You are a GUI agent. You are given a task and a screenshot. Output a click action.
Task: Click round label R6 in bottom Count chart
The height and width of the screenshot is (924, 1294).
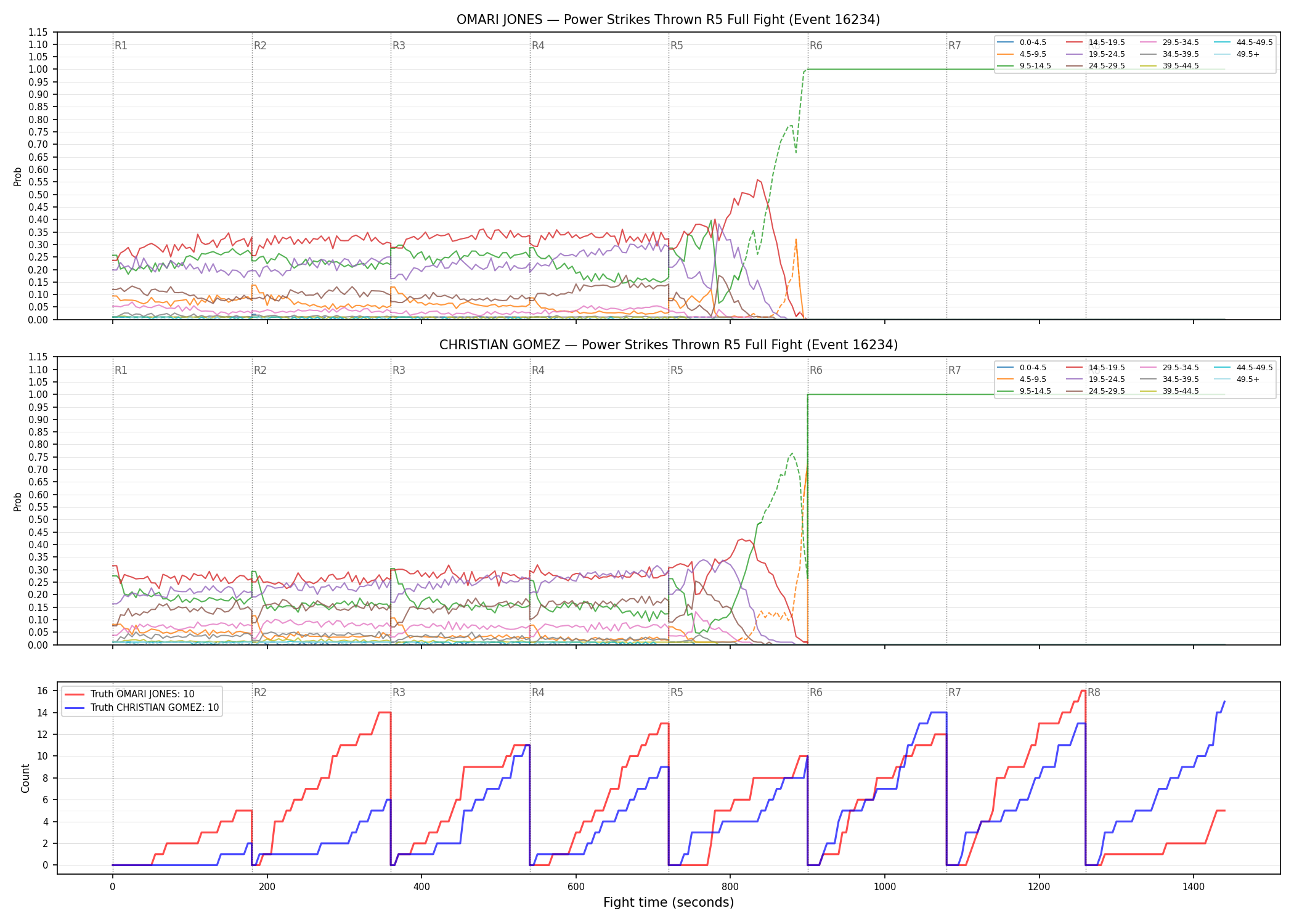(816, 692)
